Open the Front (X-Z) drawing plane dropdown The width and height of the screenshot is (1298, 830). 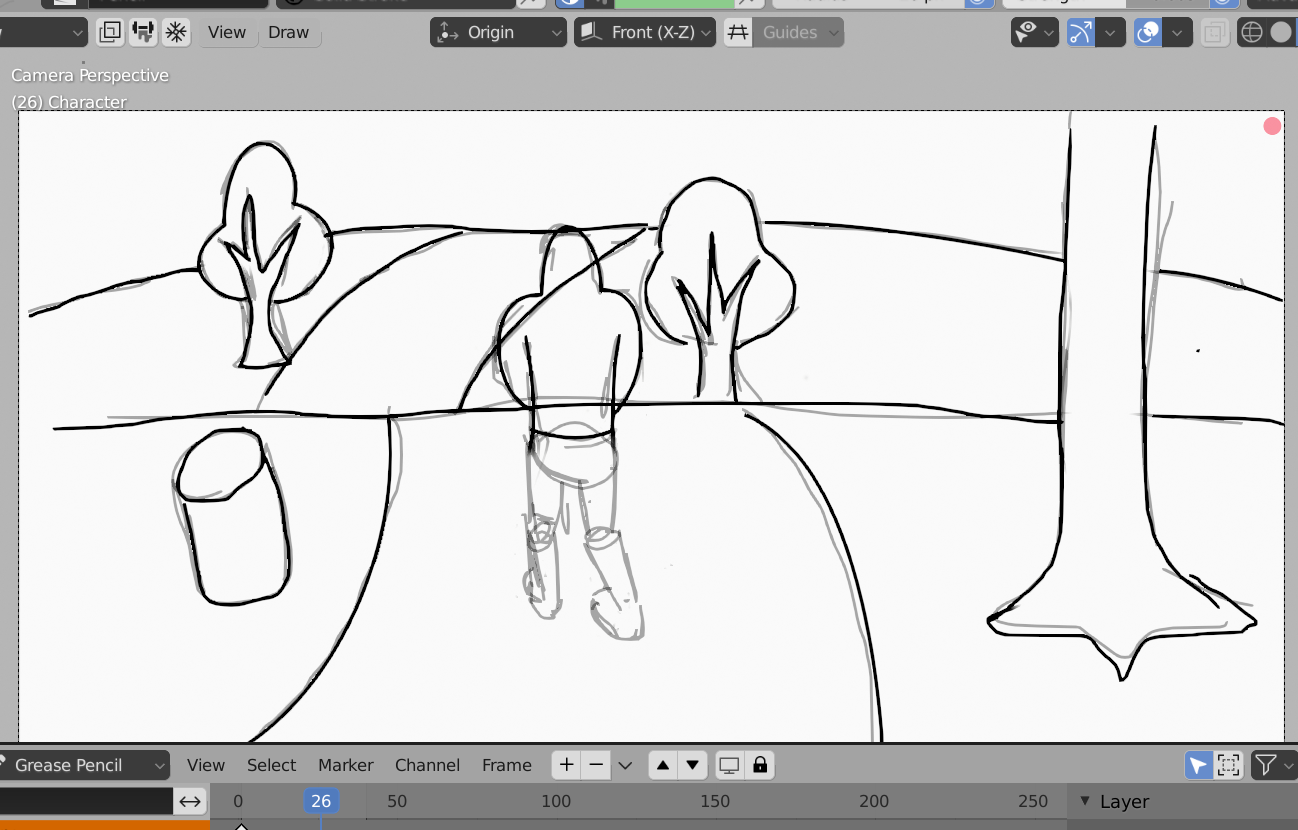point(645,32)
